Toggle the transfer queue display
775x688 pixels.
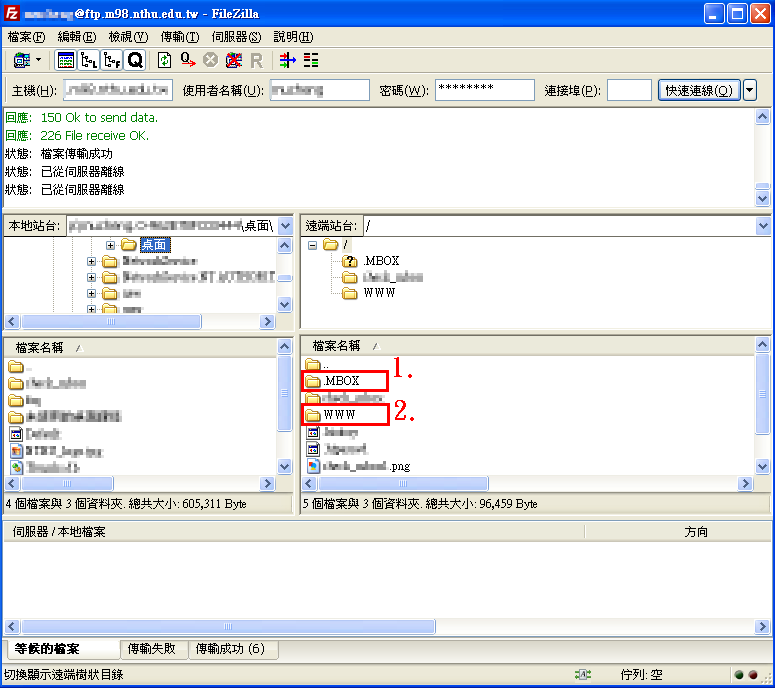point(134,60)
